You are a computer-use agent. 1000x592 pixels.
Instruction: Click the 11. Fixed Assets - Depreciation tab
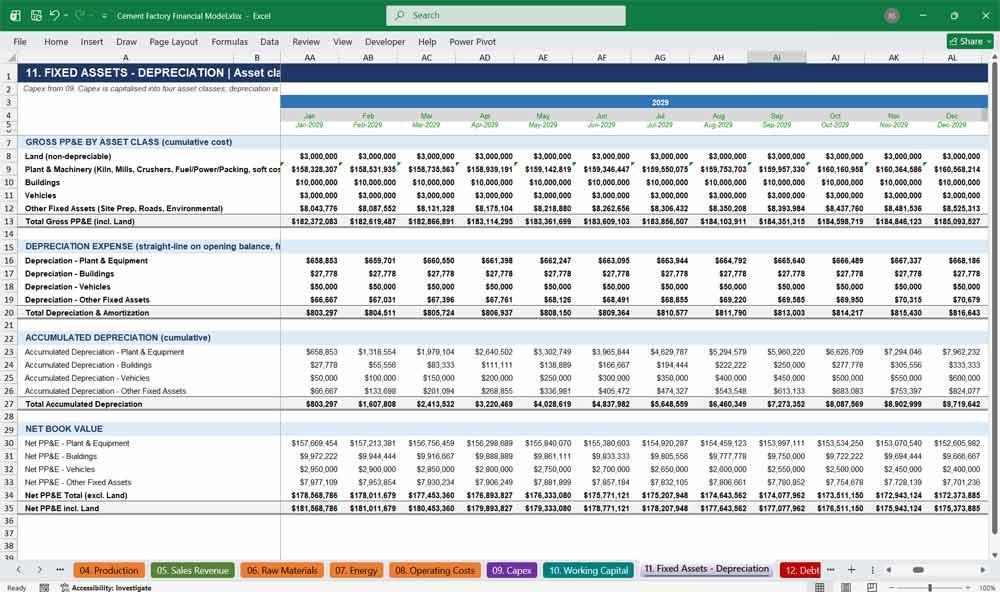click(707, 569)
